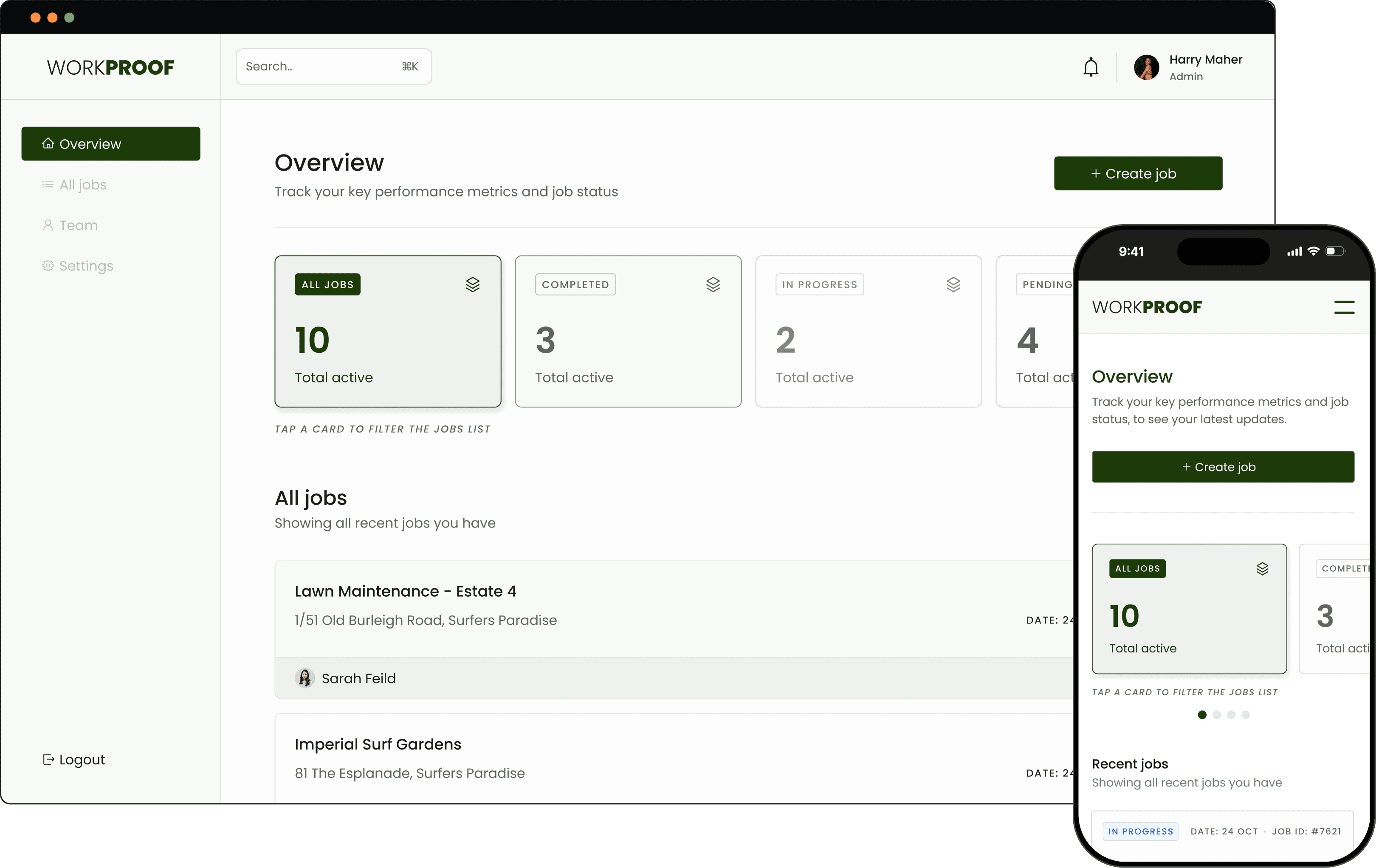Click layers icon on In Progress card

click(953, 284)
